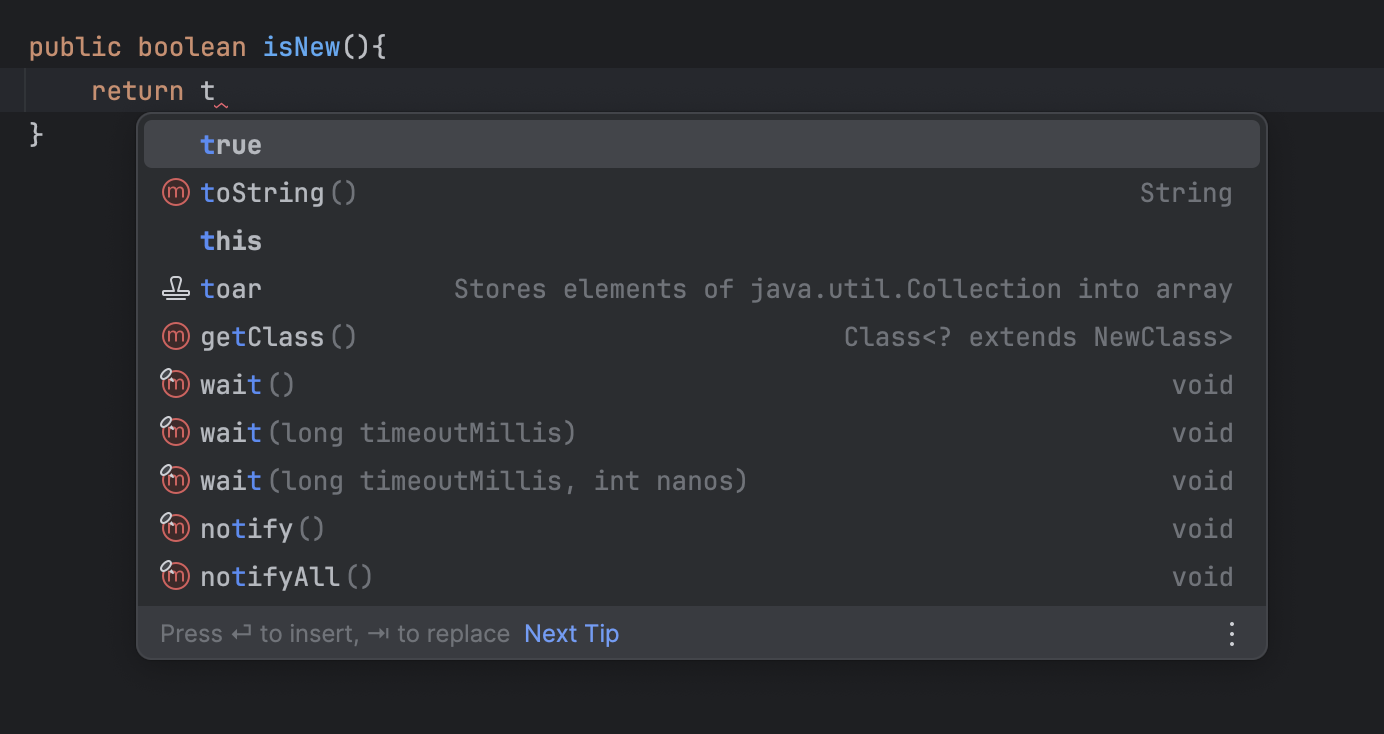The image size is (1384, 734).
Task: Click the closing brace of isNew
Action: pyautogui.click(x=35, y=133)
